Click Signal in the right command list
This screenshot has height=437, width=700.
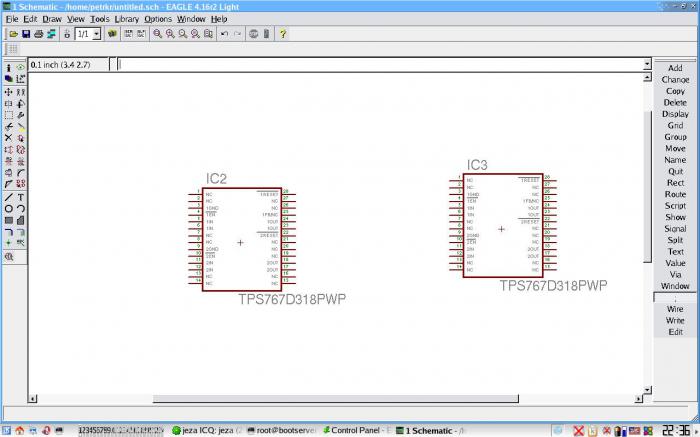point(675,229)
